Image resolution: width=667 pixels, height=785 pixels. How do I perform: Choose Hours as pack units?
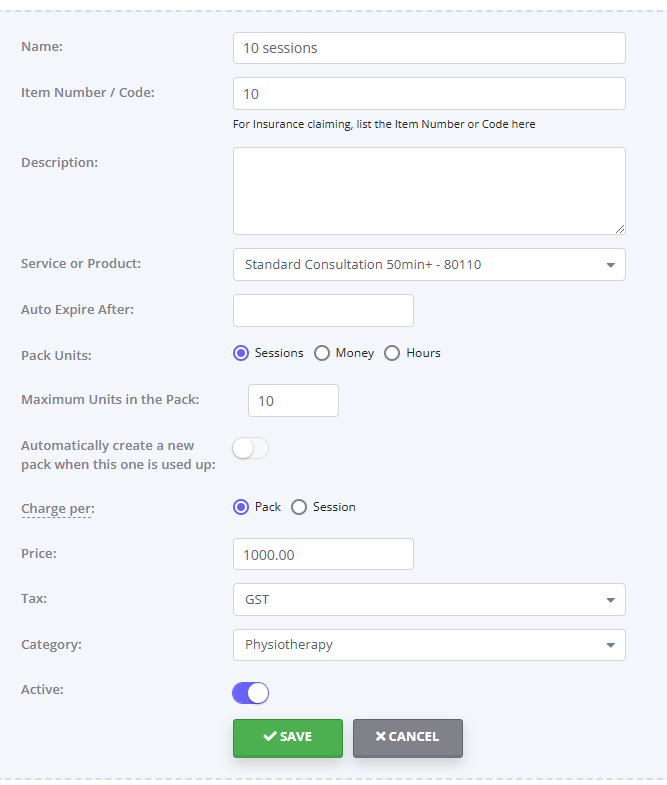pos(392,353)
